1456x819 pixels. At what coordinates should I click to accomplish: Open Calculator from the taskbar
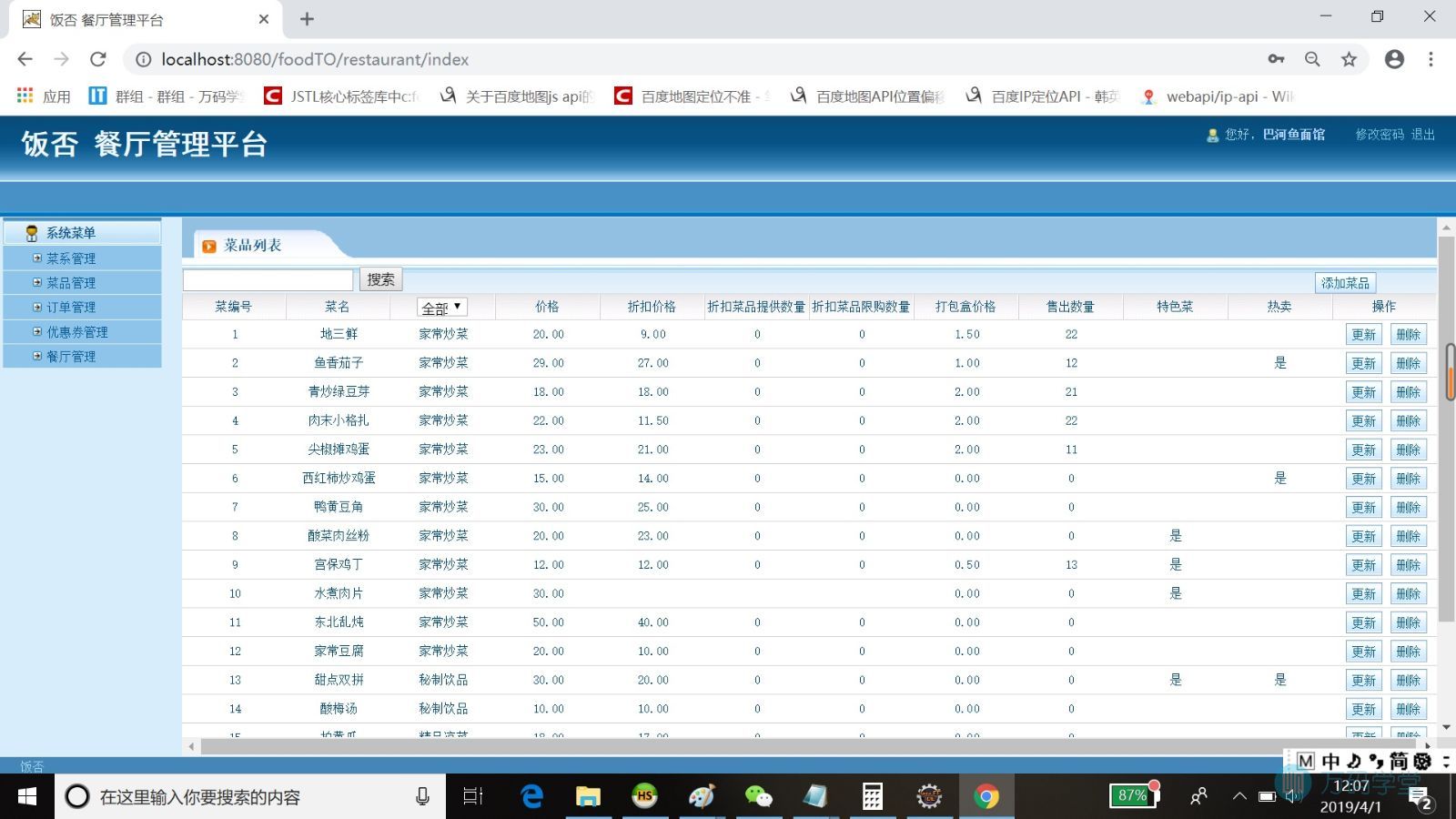coord(872,797)
